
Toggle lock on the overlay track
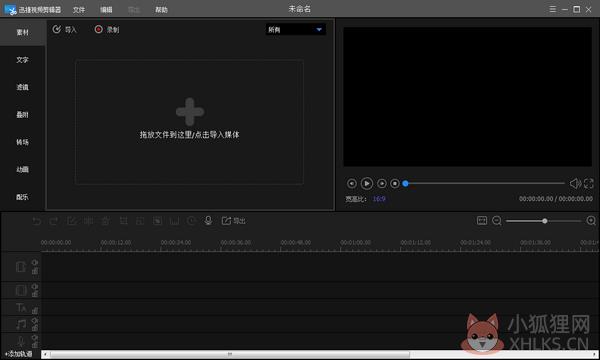[x=35, y=294]
